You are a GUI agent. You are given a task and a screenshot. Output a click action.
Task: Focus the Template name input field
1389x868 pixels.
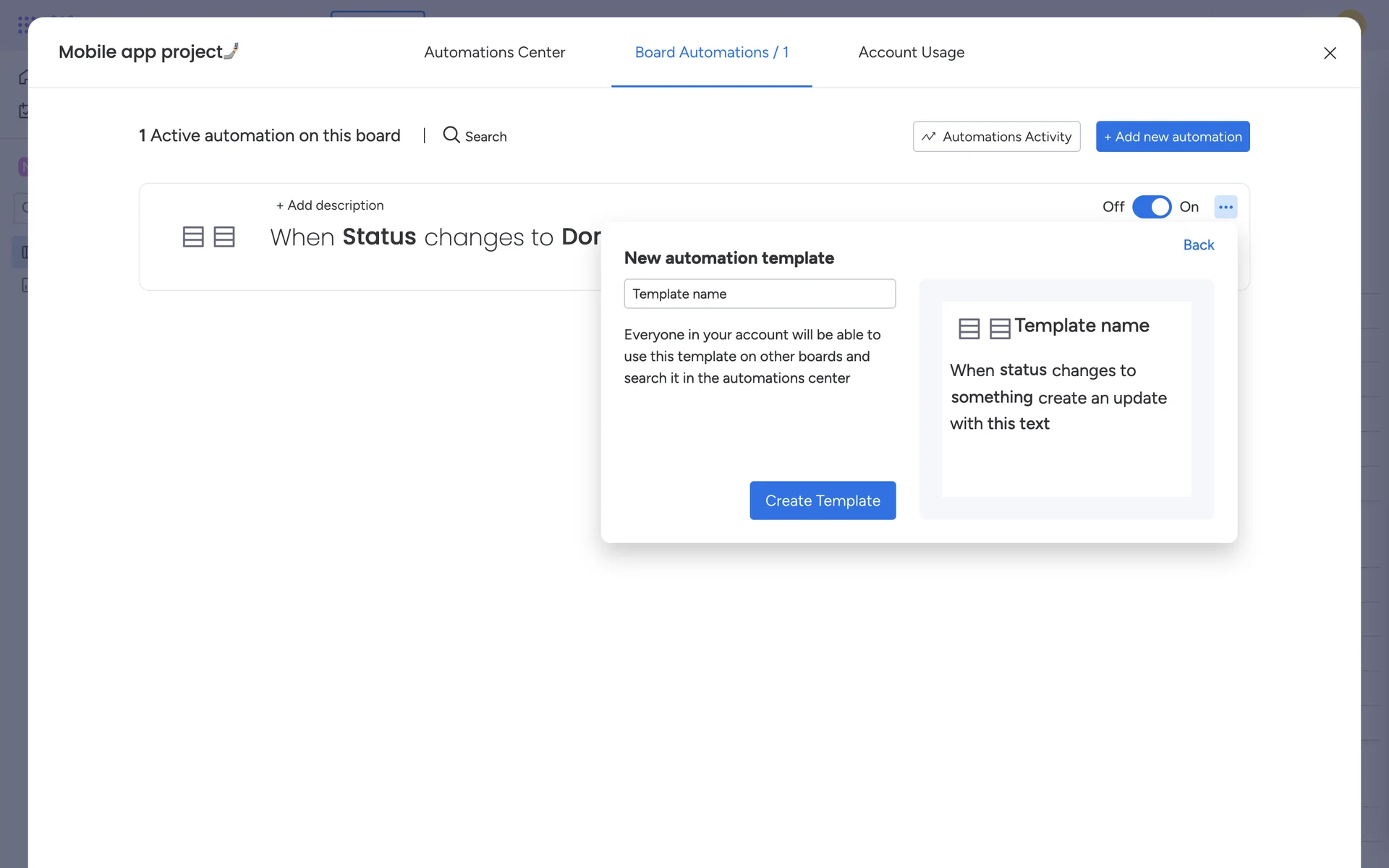pos(760,294)
